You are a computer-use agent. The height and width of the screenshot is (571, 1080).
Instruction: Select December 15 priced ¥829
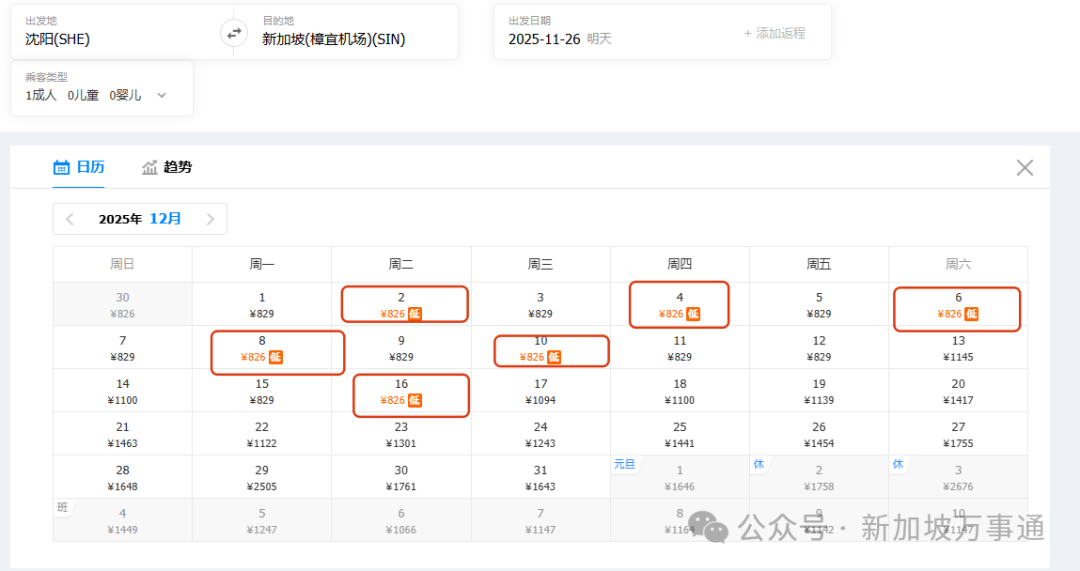[x=262, y=391]
